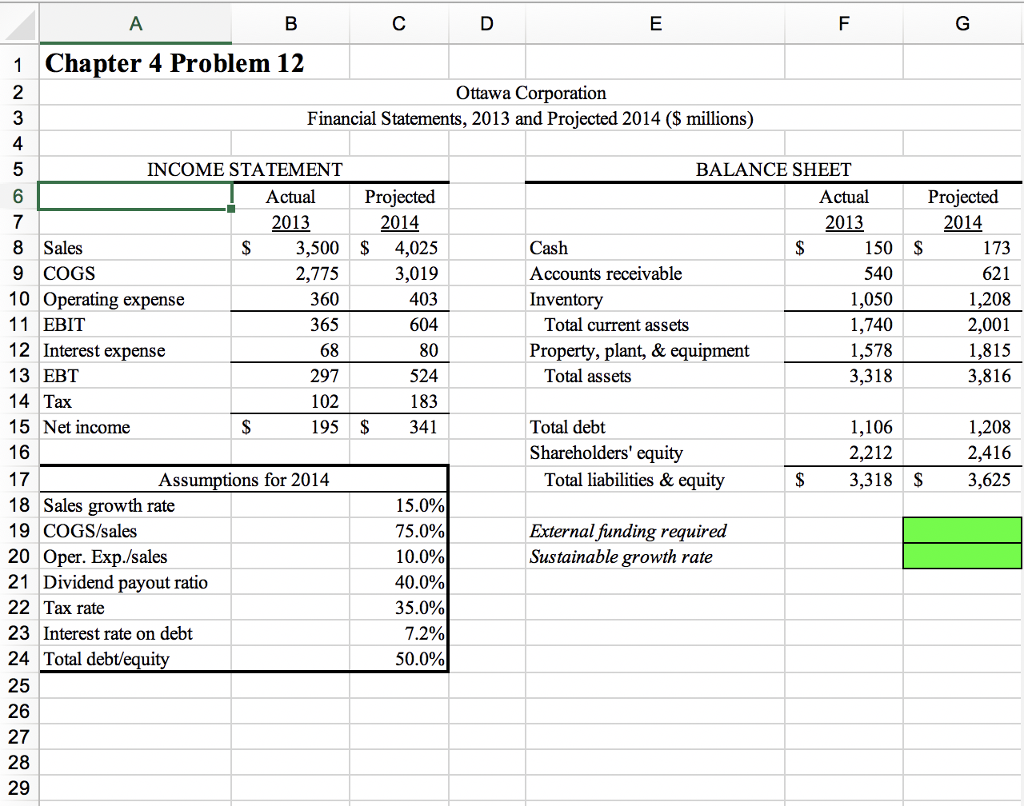Select the 'Net income' label cell

tap(135, 427)
